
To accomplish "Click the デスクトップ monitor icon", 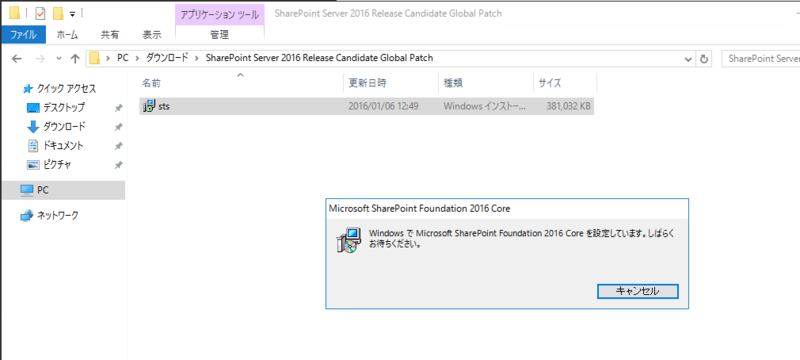I will 33,108.
